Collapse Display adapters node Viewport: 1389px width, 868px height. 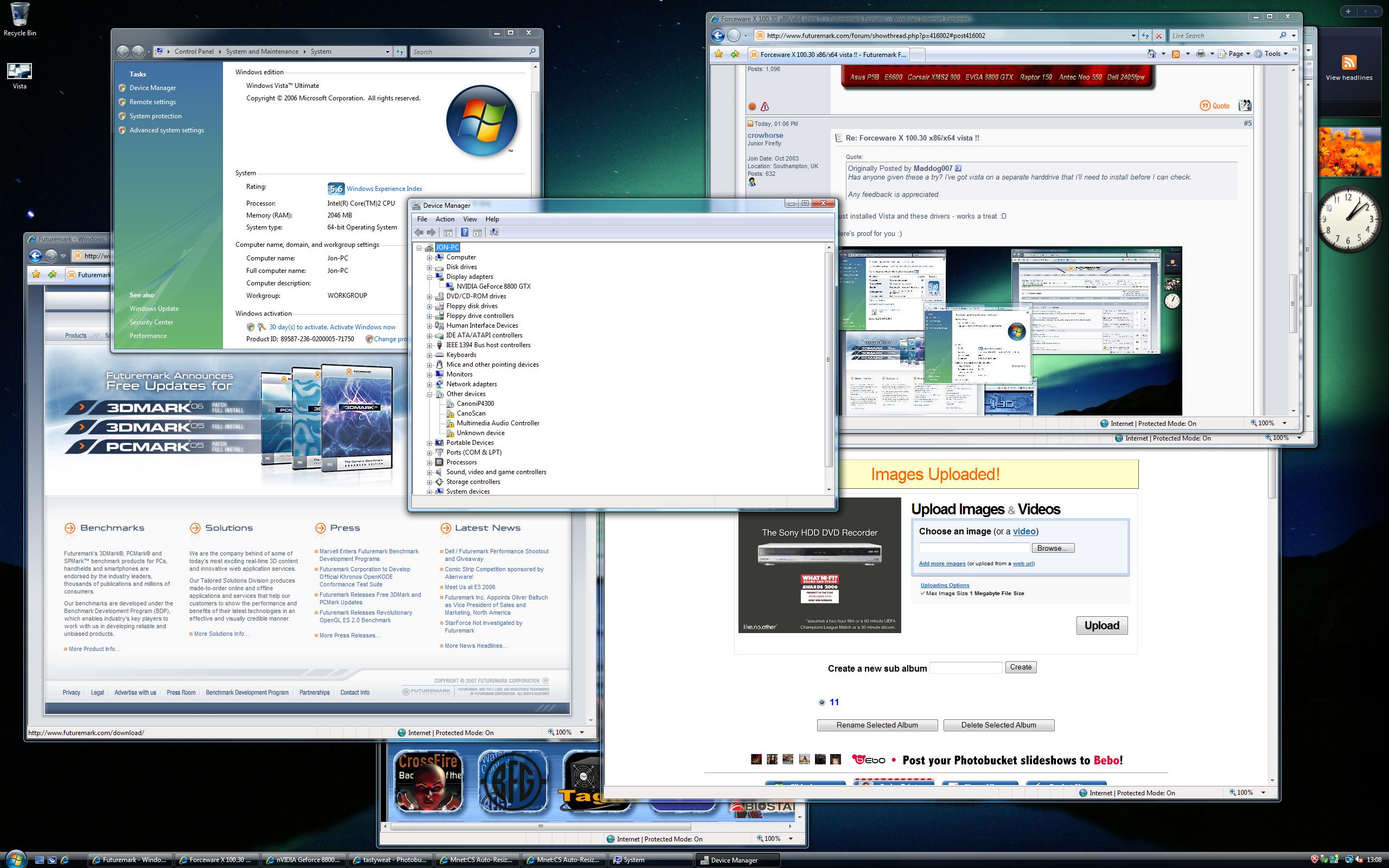pyautogui.click(x=429, y=277)
